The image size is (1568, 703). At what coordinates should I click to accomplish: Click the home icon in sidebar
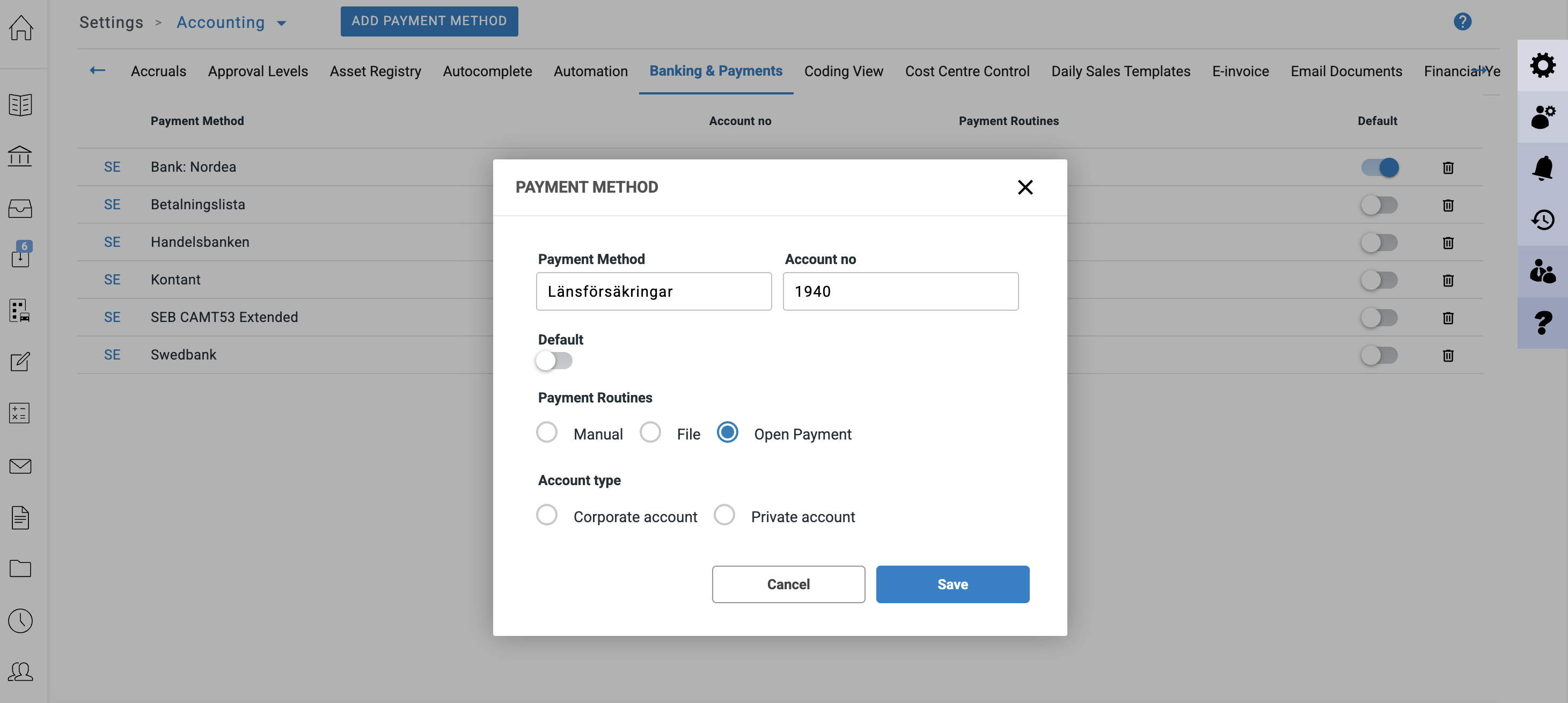(x=21, y=27)
